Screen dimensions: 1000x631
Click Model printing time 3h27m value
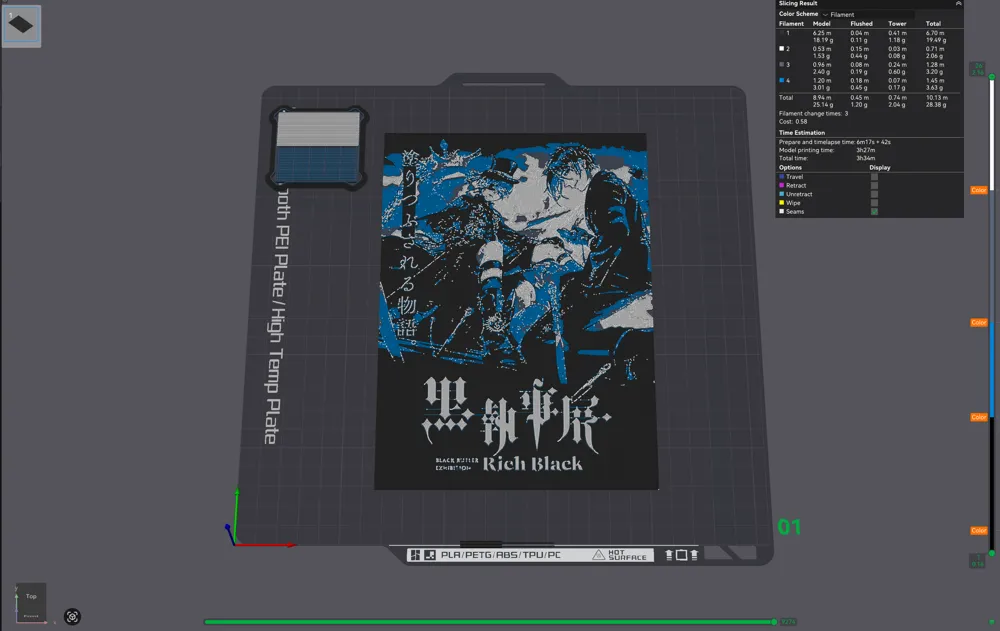pyautogui.click(x=865, y=150)
